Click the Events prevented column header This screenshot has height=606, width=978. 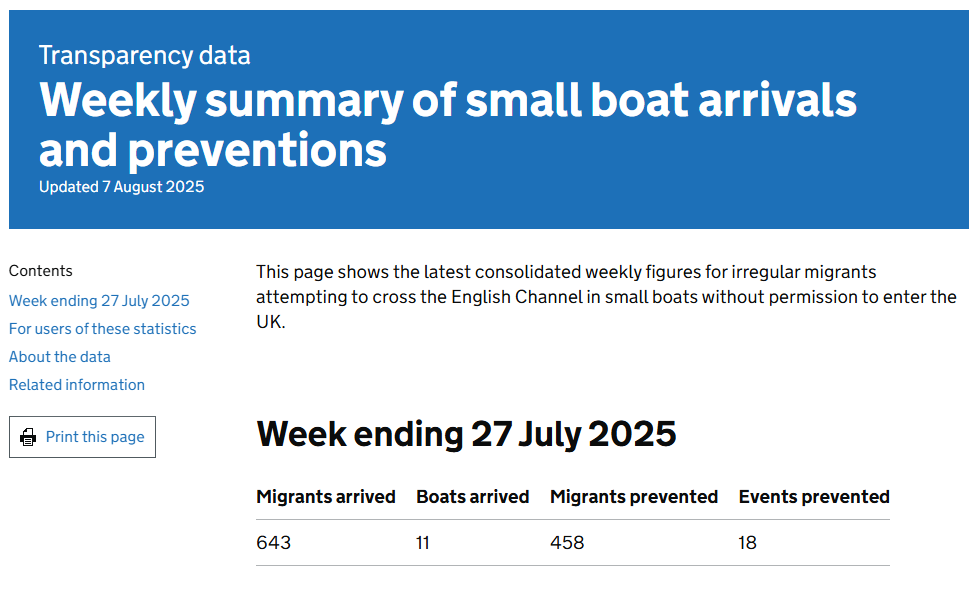click(x=813, y=497)
